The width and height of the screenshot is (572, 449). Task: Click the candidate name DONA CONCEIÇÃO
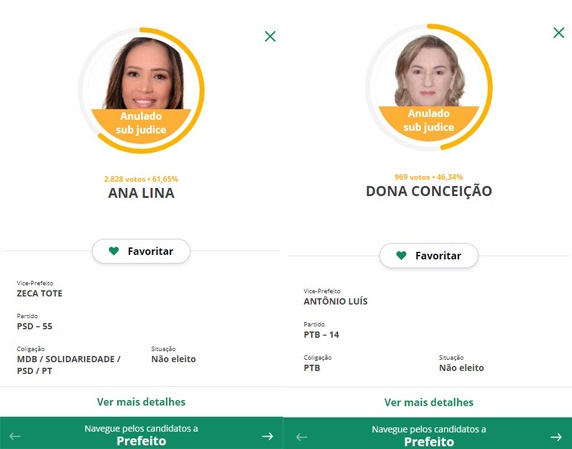click(429, 191)
